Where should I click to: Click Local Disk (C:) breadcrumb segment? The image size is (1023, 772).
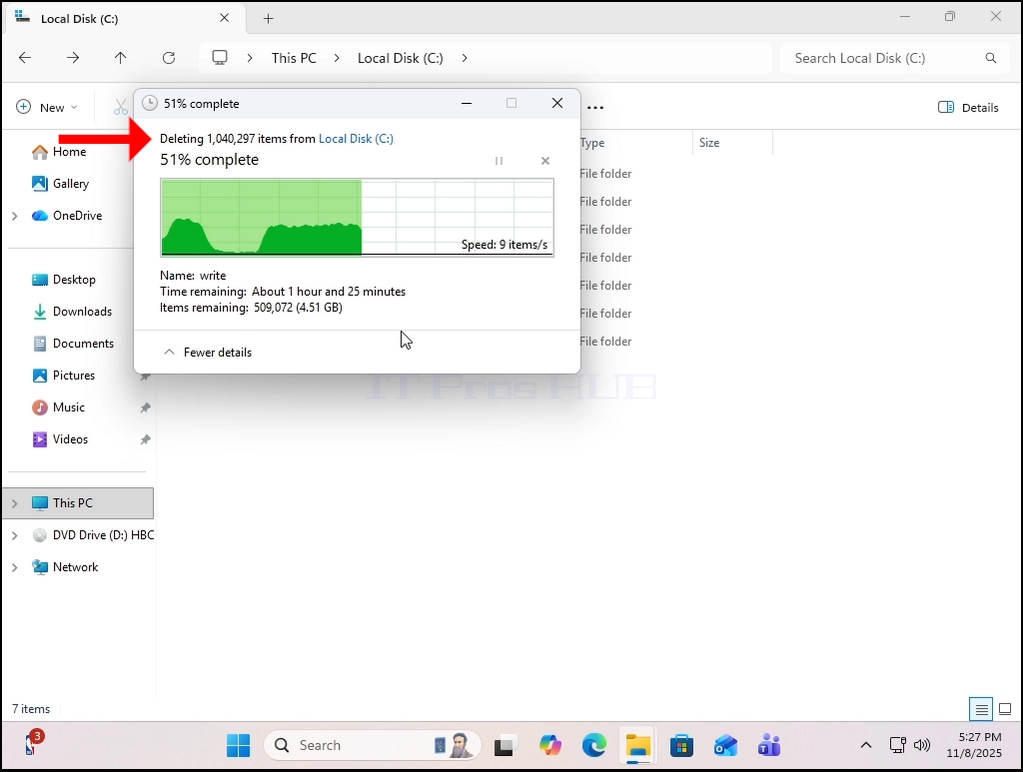coord(400,58)
